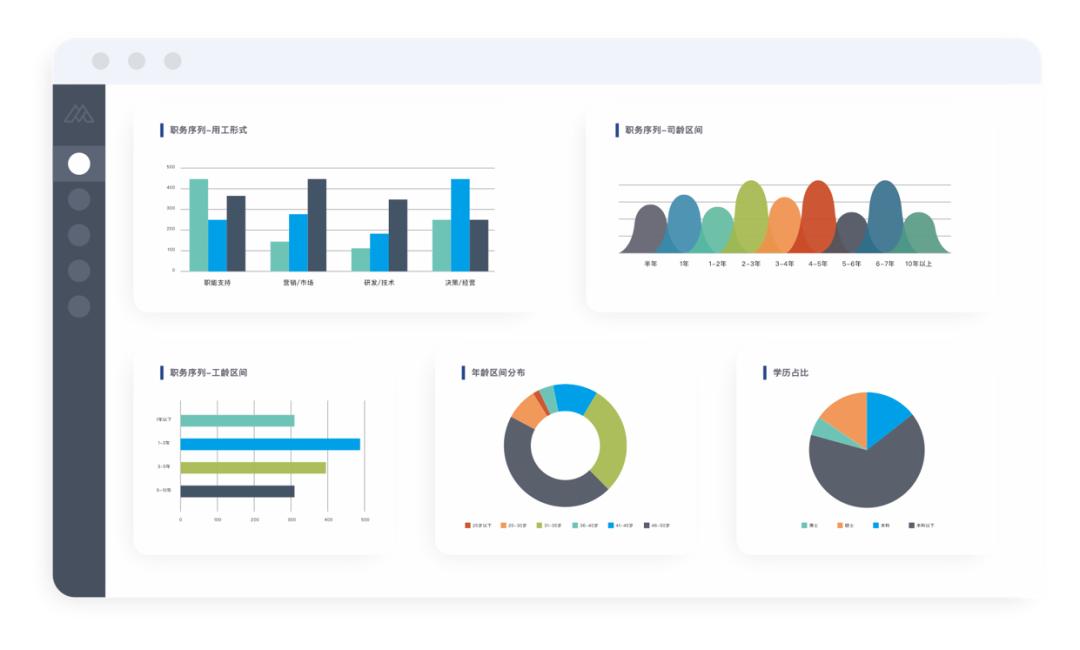The height and width of the screenshot is (650, 1080).
Task: Select the teal horizontal bar in 工龄区间 chart
Action: [238, 421]
